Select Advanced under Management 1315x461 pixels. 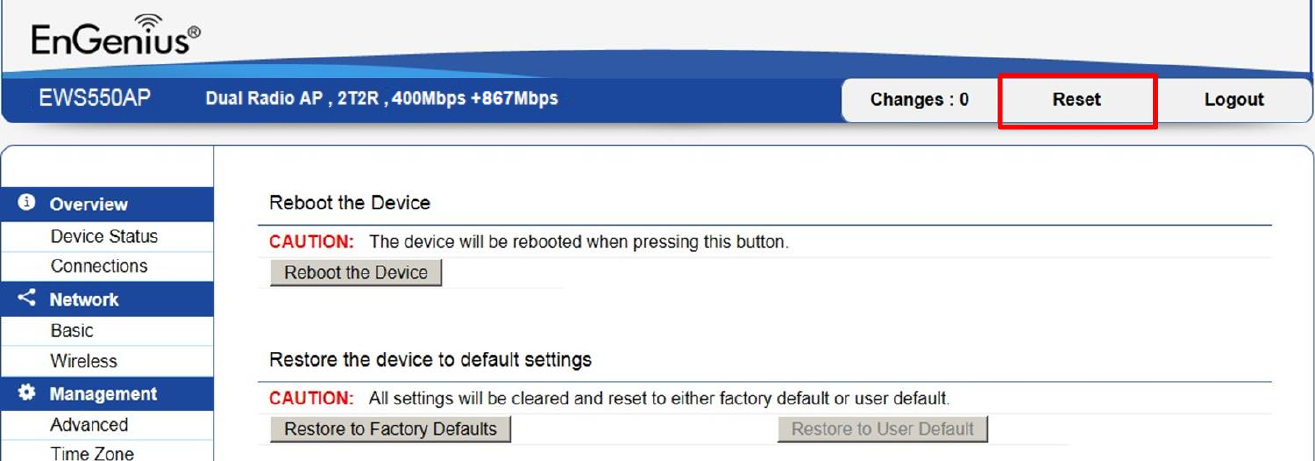coord(89,425)
